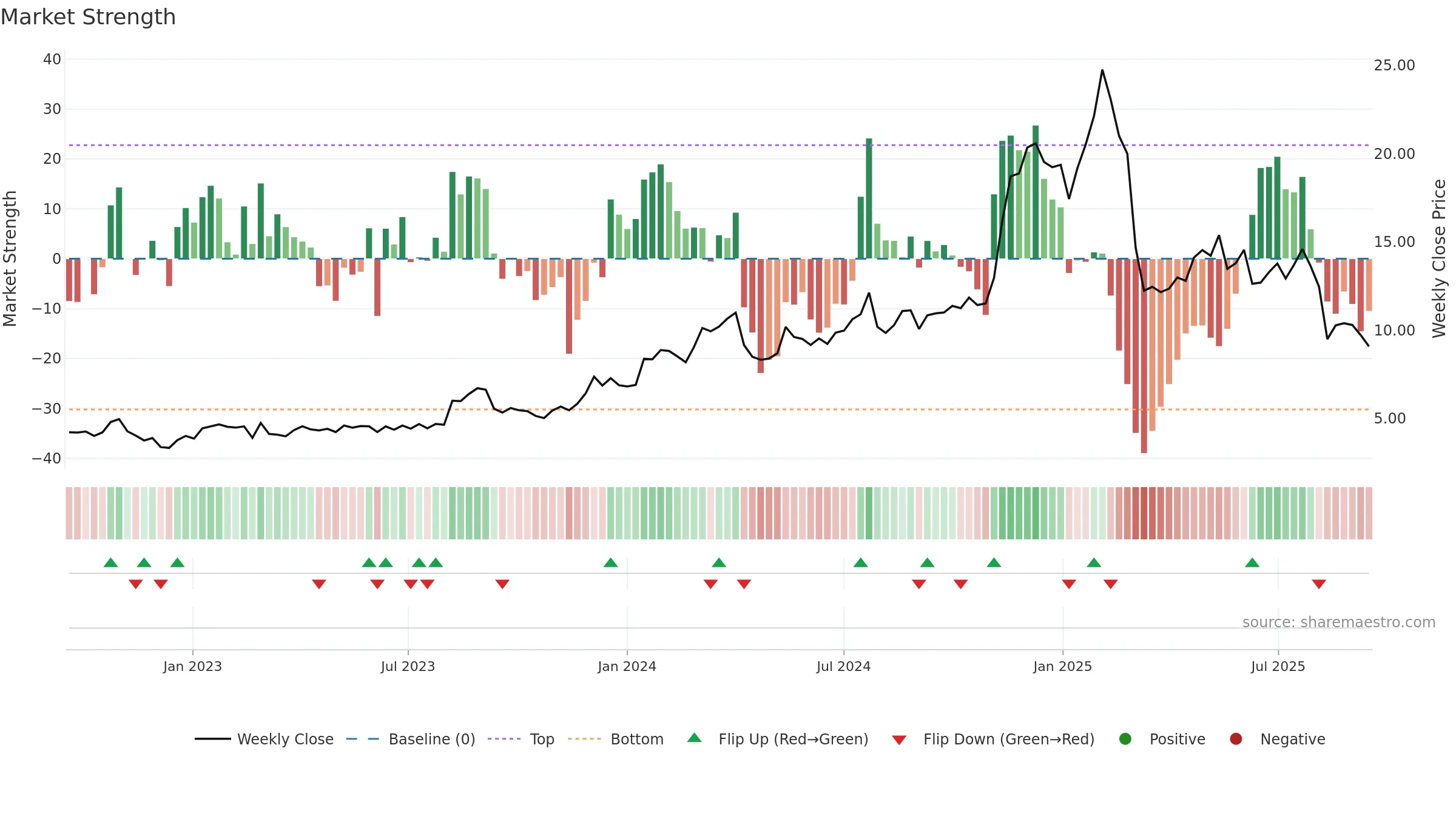Click the green Positive circle legend icon
The height and width of the screenshot is (819, 1456).
pyautogui.click(x=1125, y=739)
